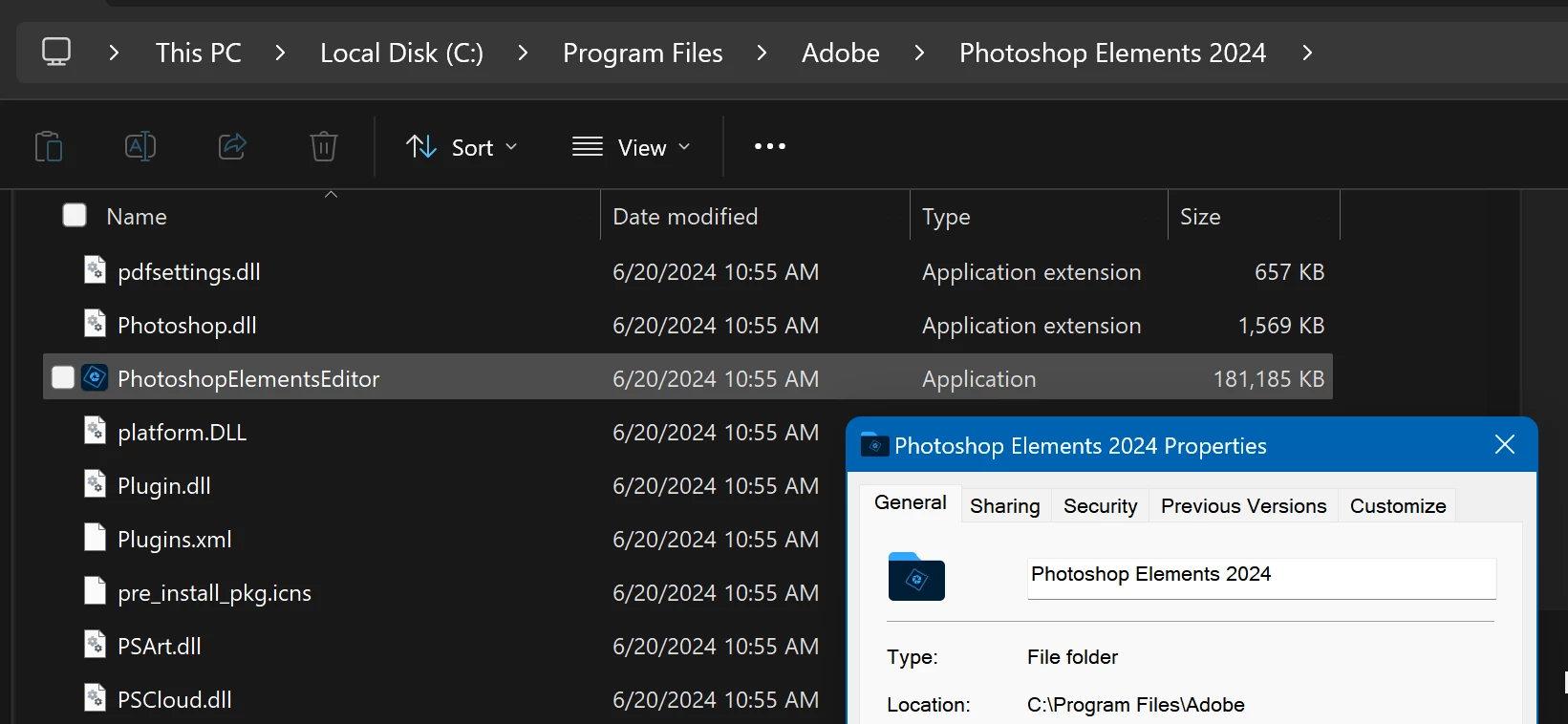Viewport: 1568px width, 724px height.
Task: Click the folder icon in Properties dialog
Action: click(x=915, y=577)
